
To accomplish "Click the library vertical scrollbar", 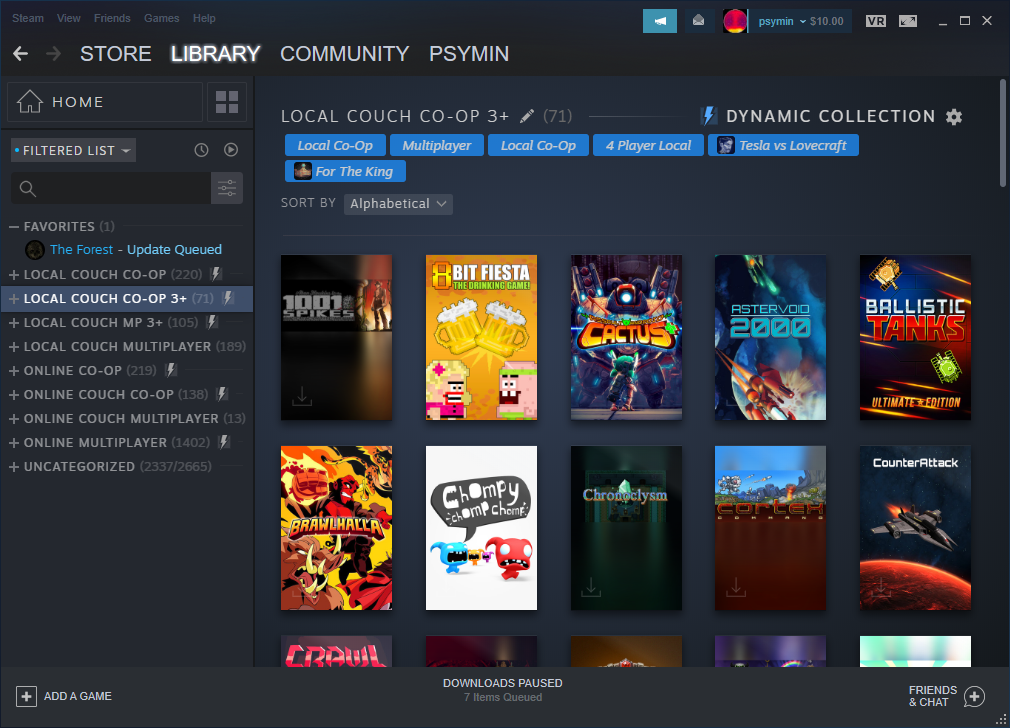I will pos(1003,132).
